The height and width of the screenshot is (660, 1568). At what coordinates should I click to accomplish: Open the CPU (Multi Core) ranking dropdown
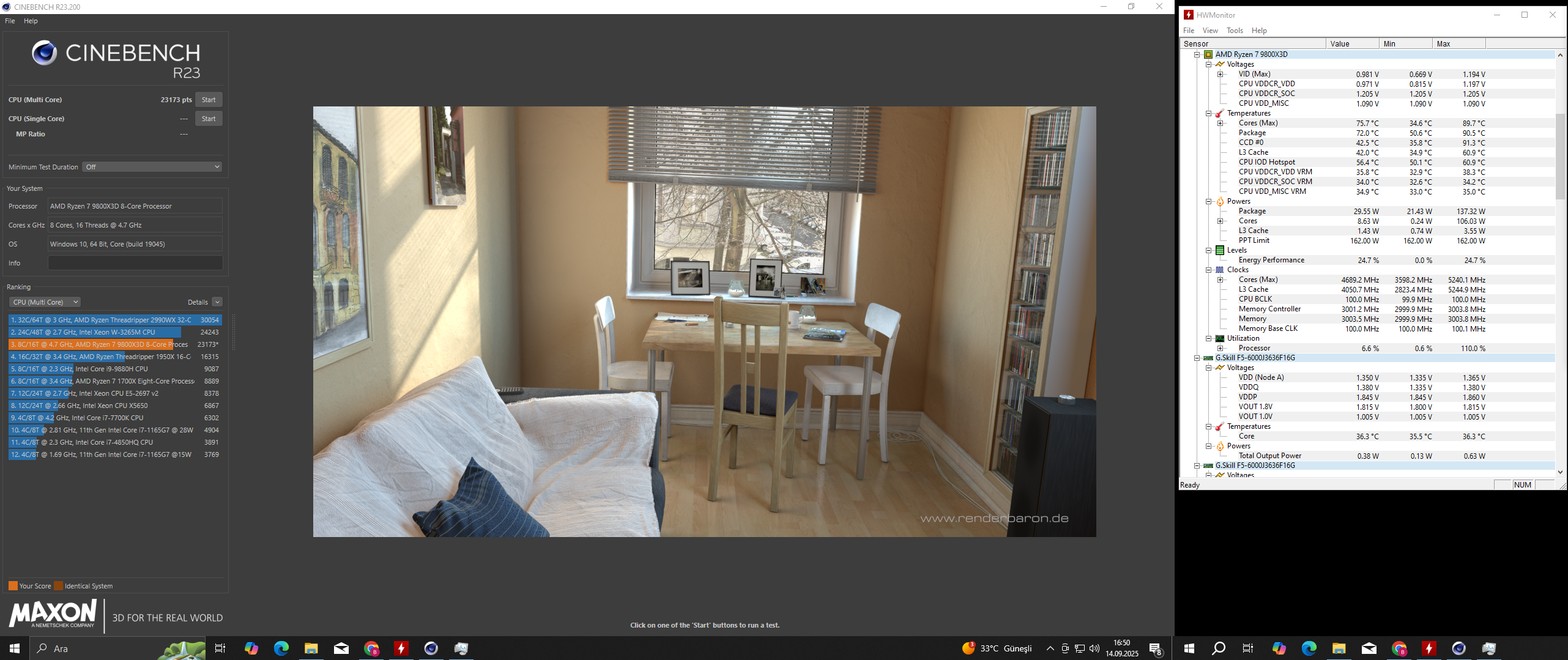[45, 302]
